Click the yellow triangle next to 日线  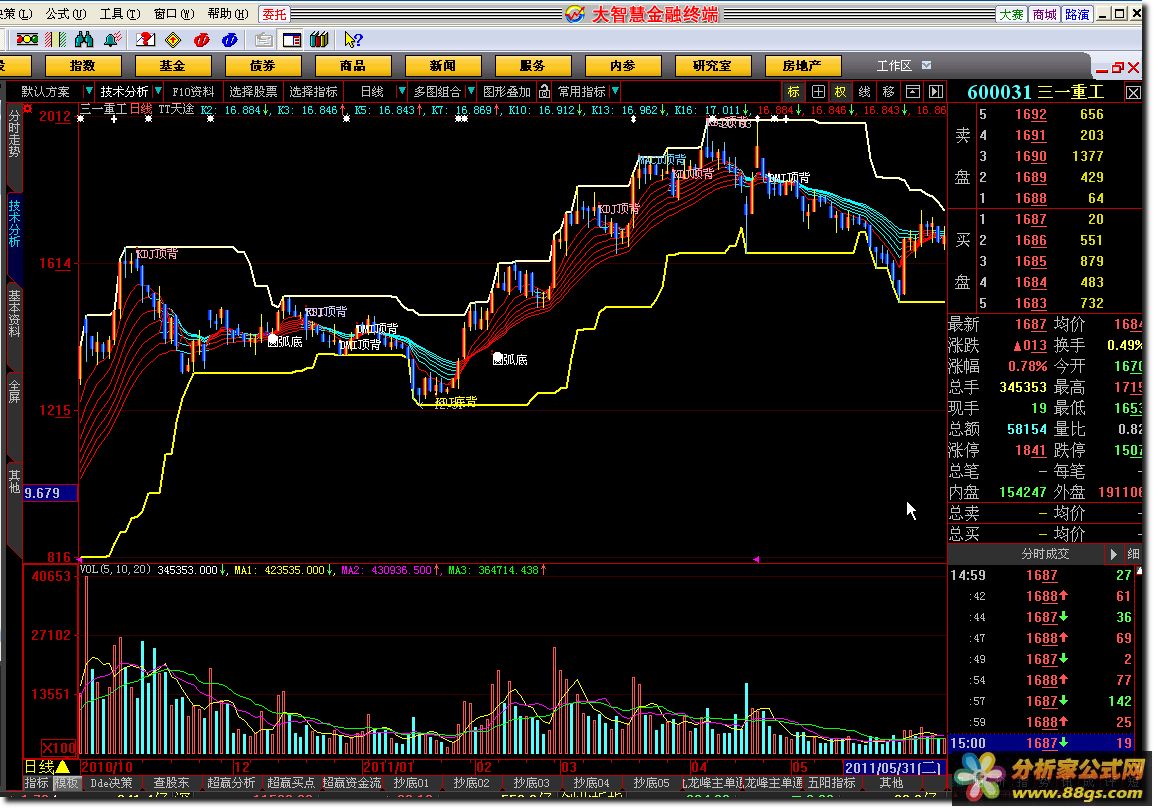click(63, 767)
